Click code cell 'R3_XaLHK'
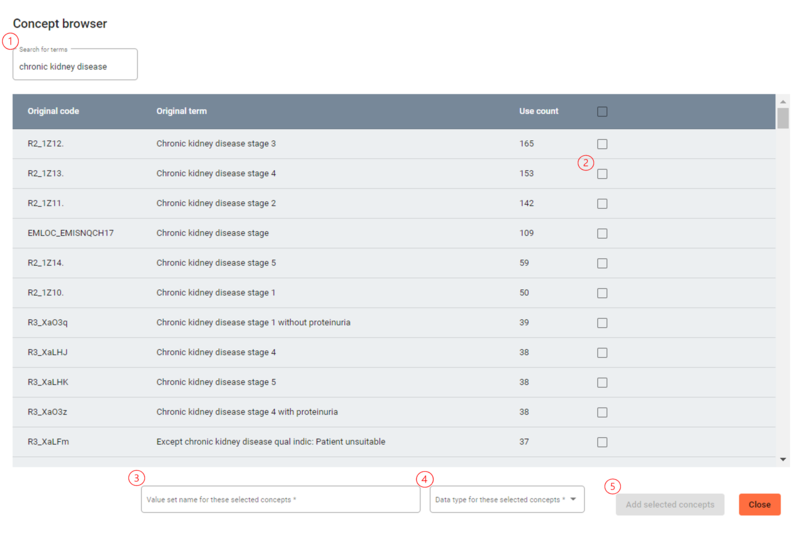 pos(48,382)
